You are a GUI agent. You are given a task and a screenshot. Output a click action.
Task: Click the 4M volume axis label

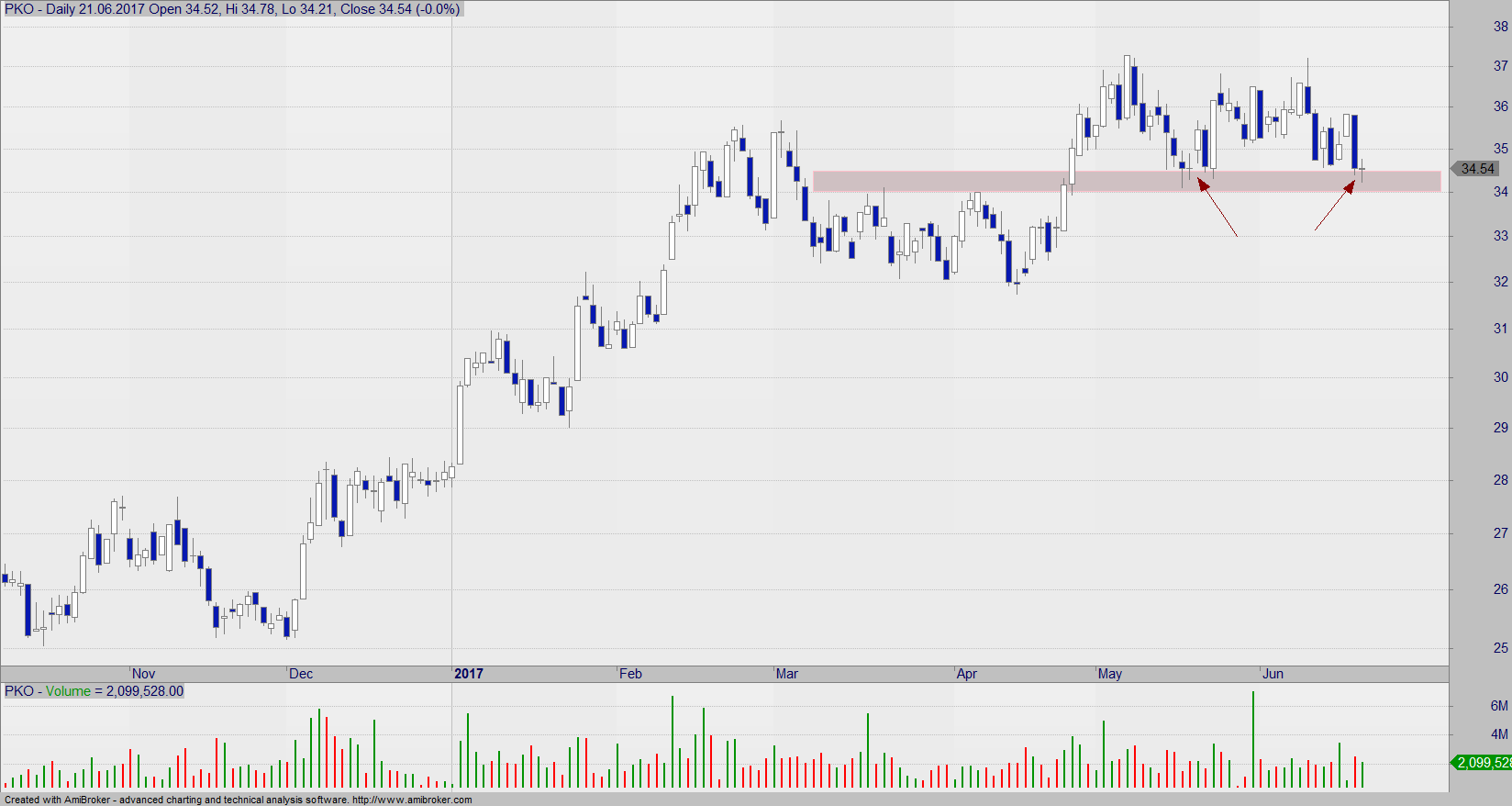coord(1499,734)
